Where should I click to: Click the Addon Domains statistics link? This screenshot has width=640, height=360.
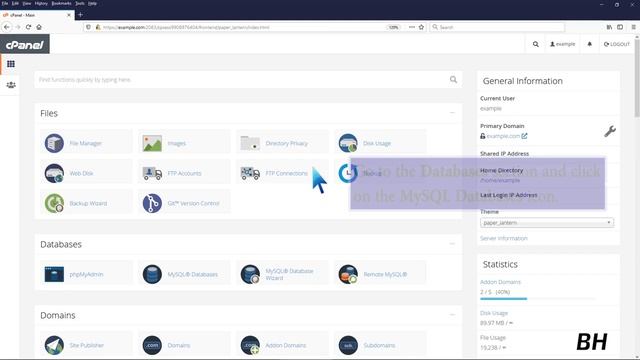tap(500, 282)
